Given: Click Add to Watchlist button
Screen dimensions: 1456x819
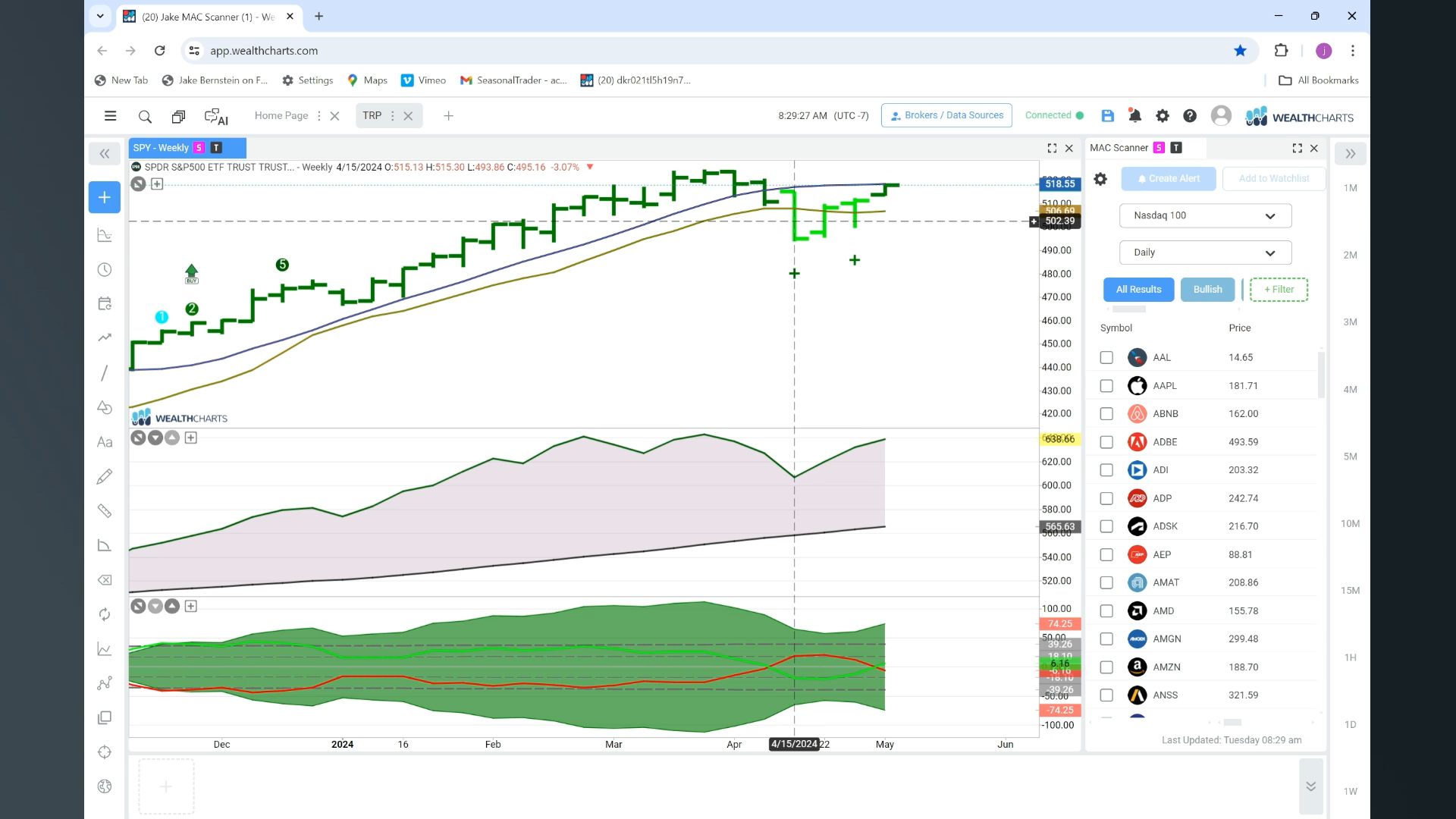Looking at the screenshot, I should tap(1274, 179).
